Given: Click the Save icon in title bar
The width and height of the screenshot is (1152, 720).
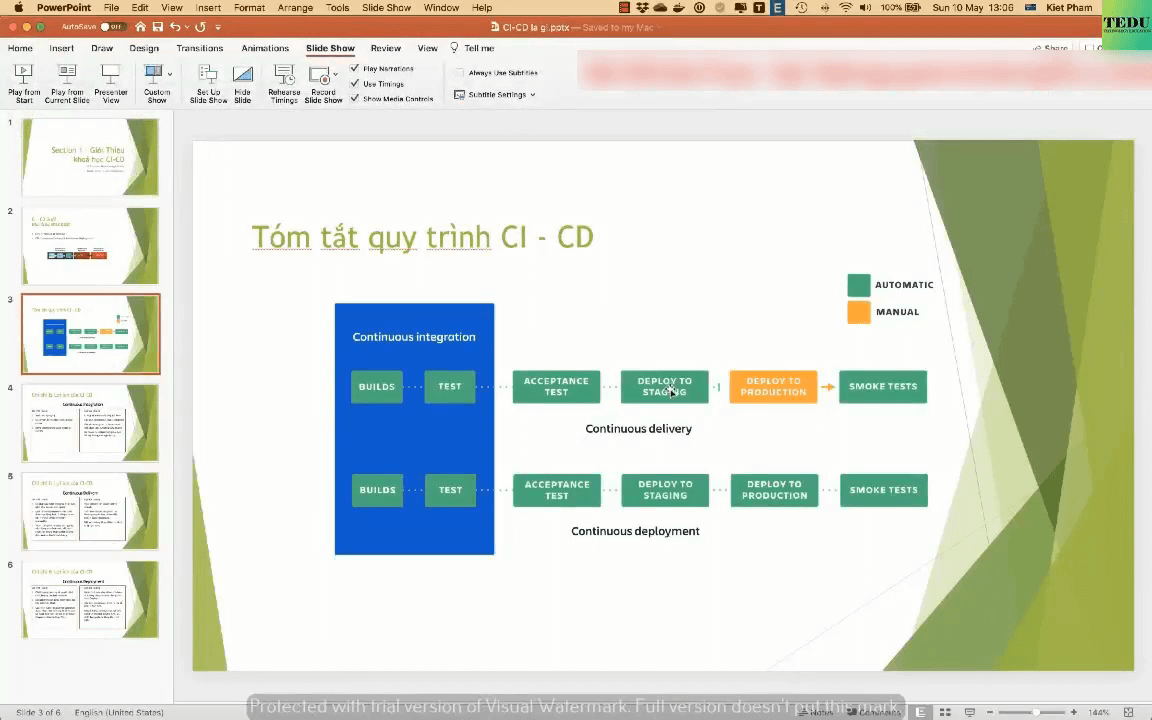Looking at the screenshot, I should 157,27.
